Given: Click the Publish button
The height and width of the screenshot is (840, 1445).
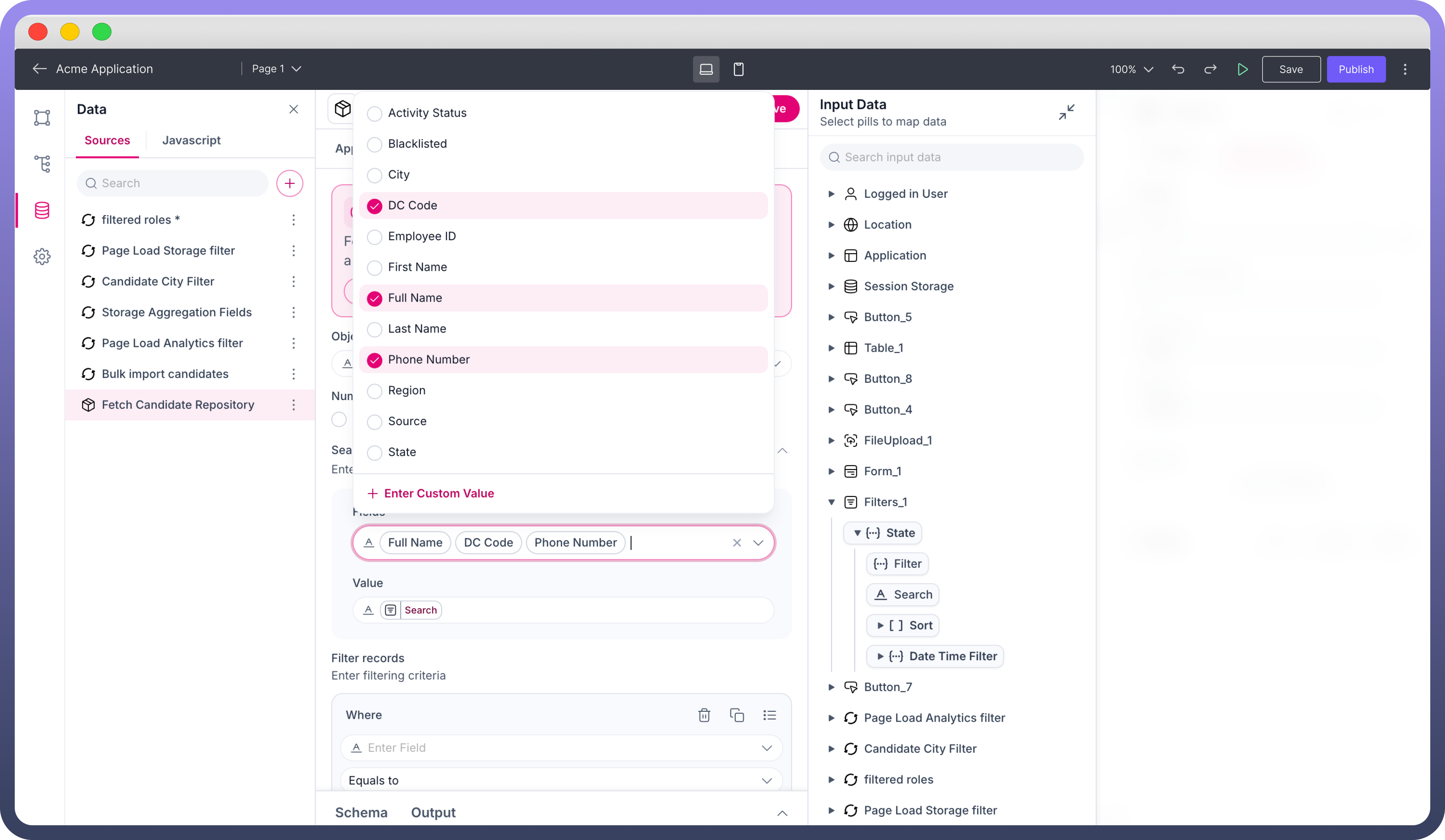Looking at the screenshot, I should pos(1355,69).
